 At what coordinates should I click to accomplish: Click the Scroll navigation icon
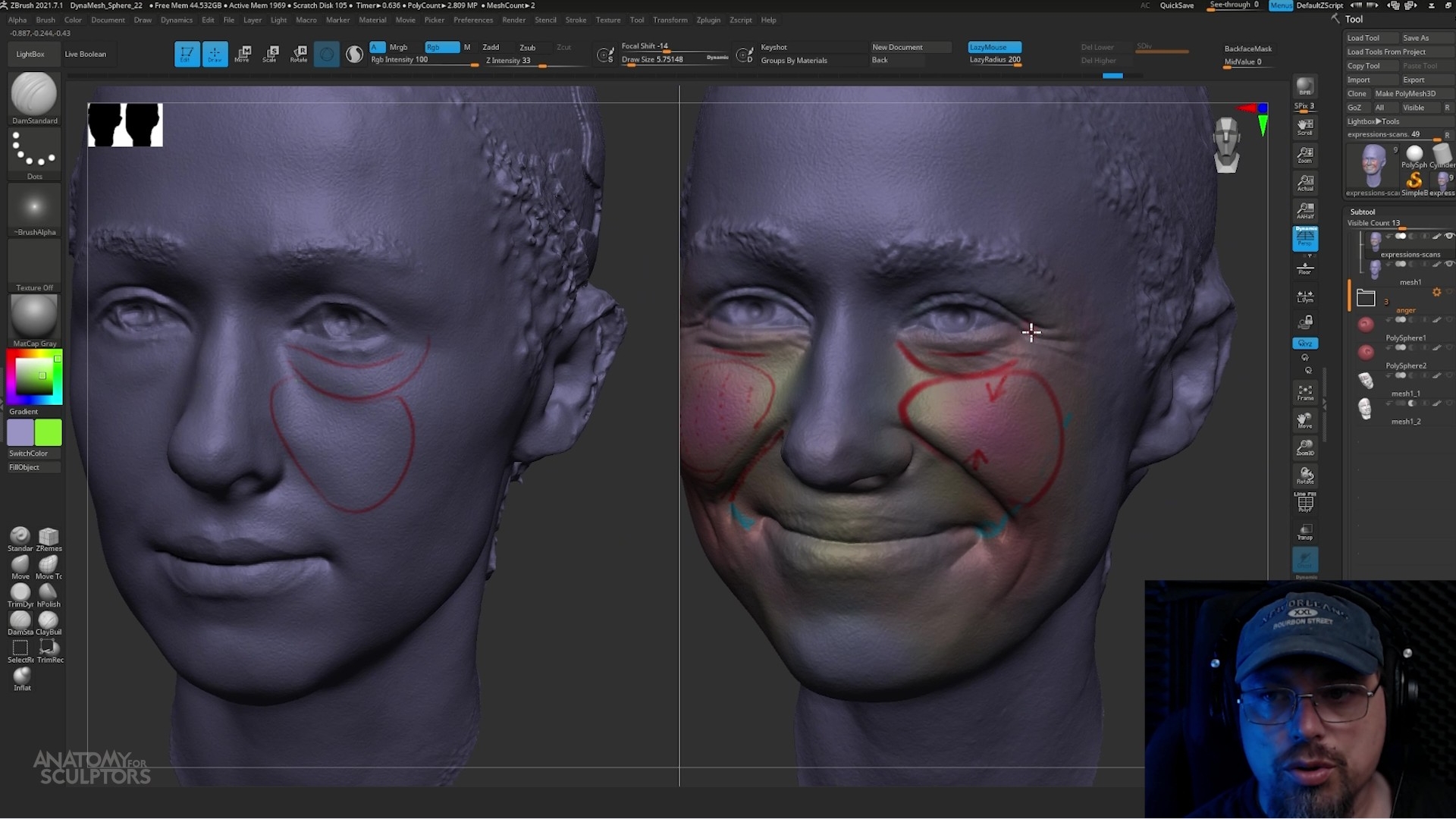1305,127
